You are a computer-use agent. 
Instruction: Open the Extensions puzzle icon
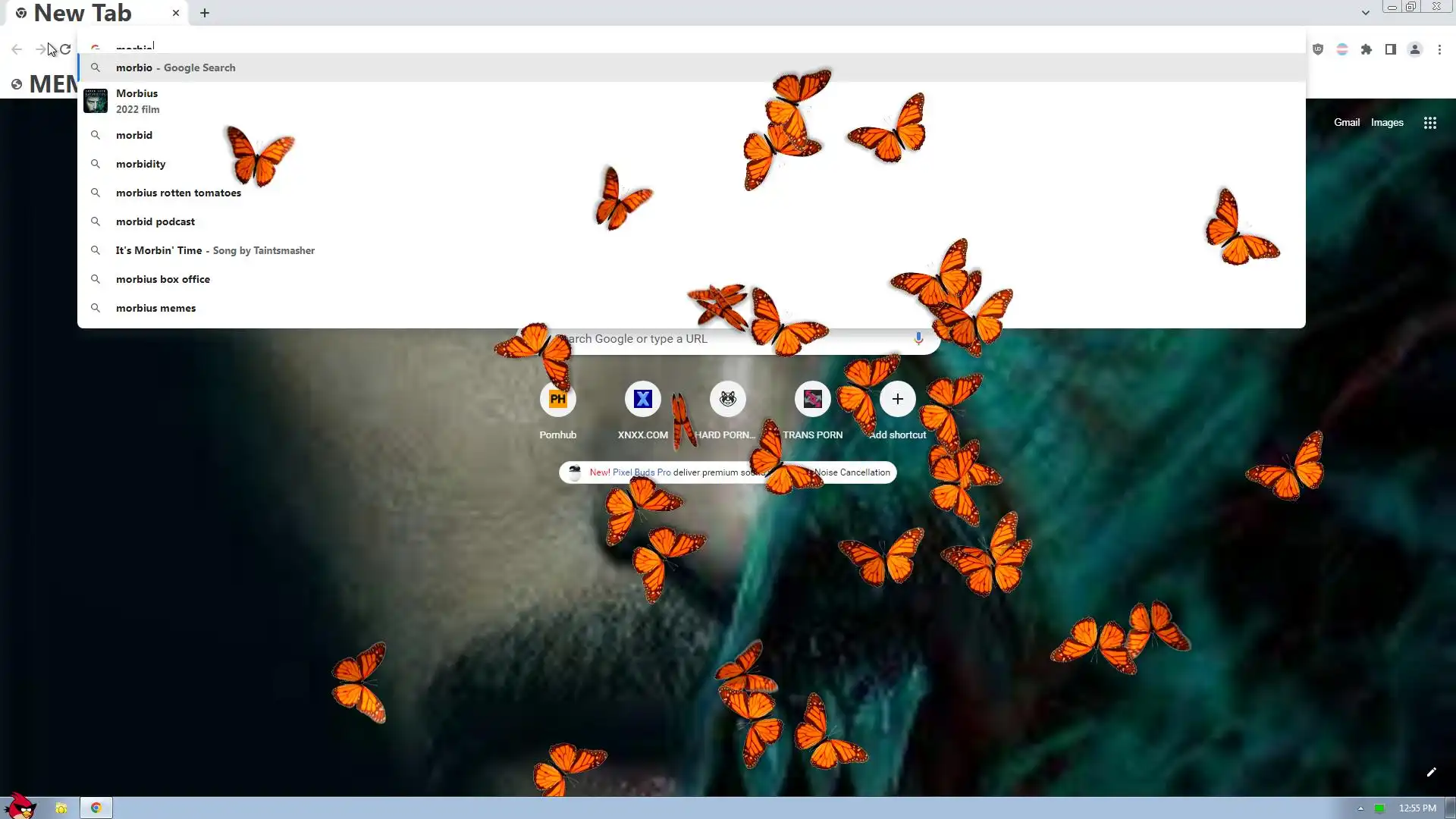pos(1366,49)
